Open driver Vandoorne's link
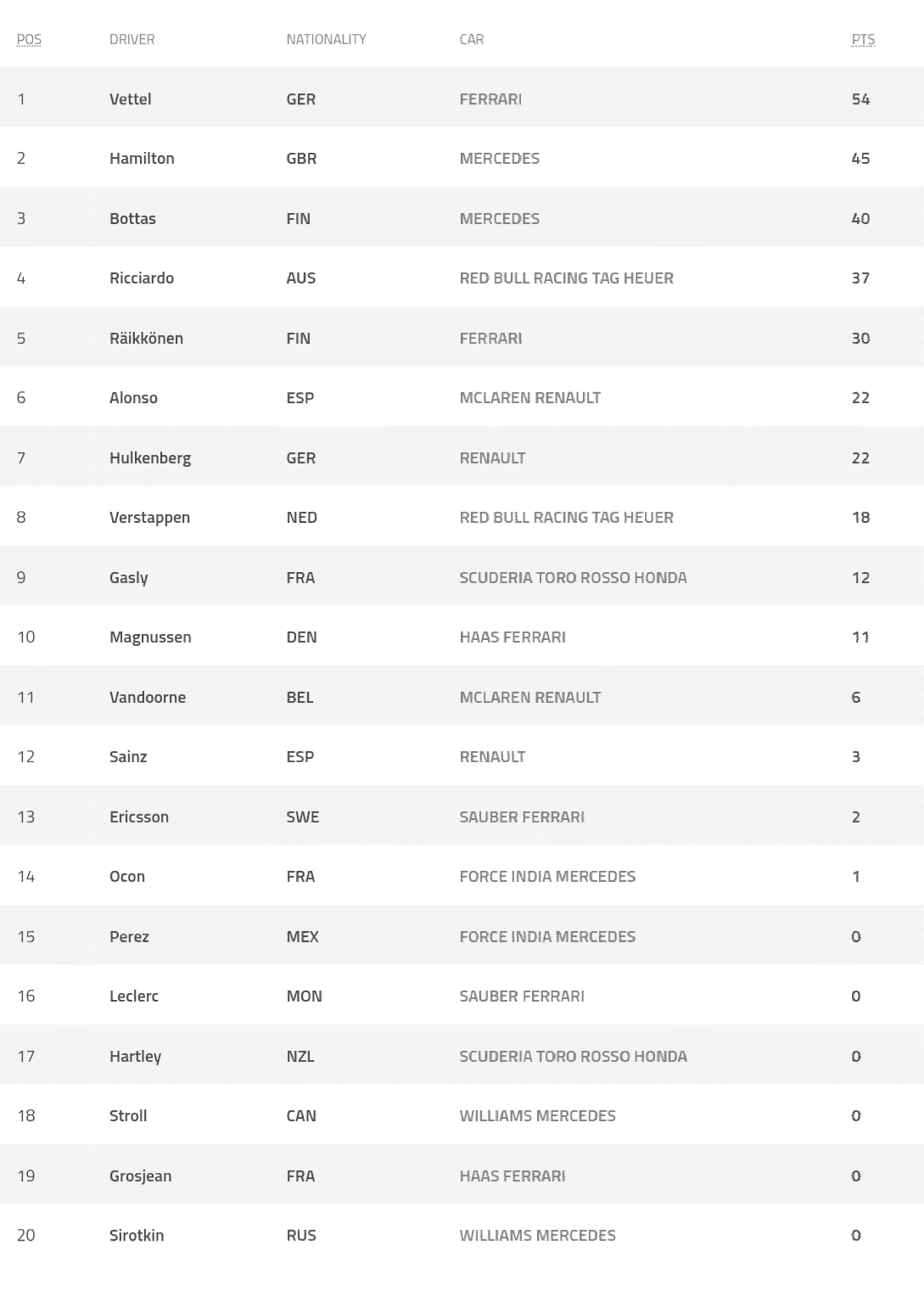The height and width of the screenshot is (1291, 924). point(148,697)
